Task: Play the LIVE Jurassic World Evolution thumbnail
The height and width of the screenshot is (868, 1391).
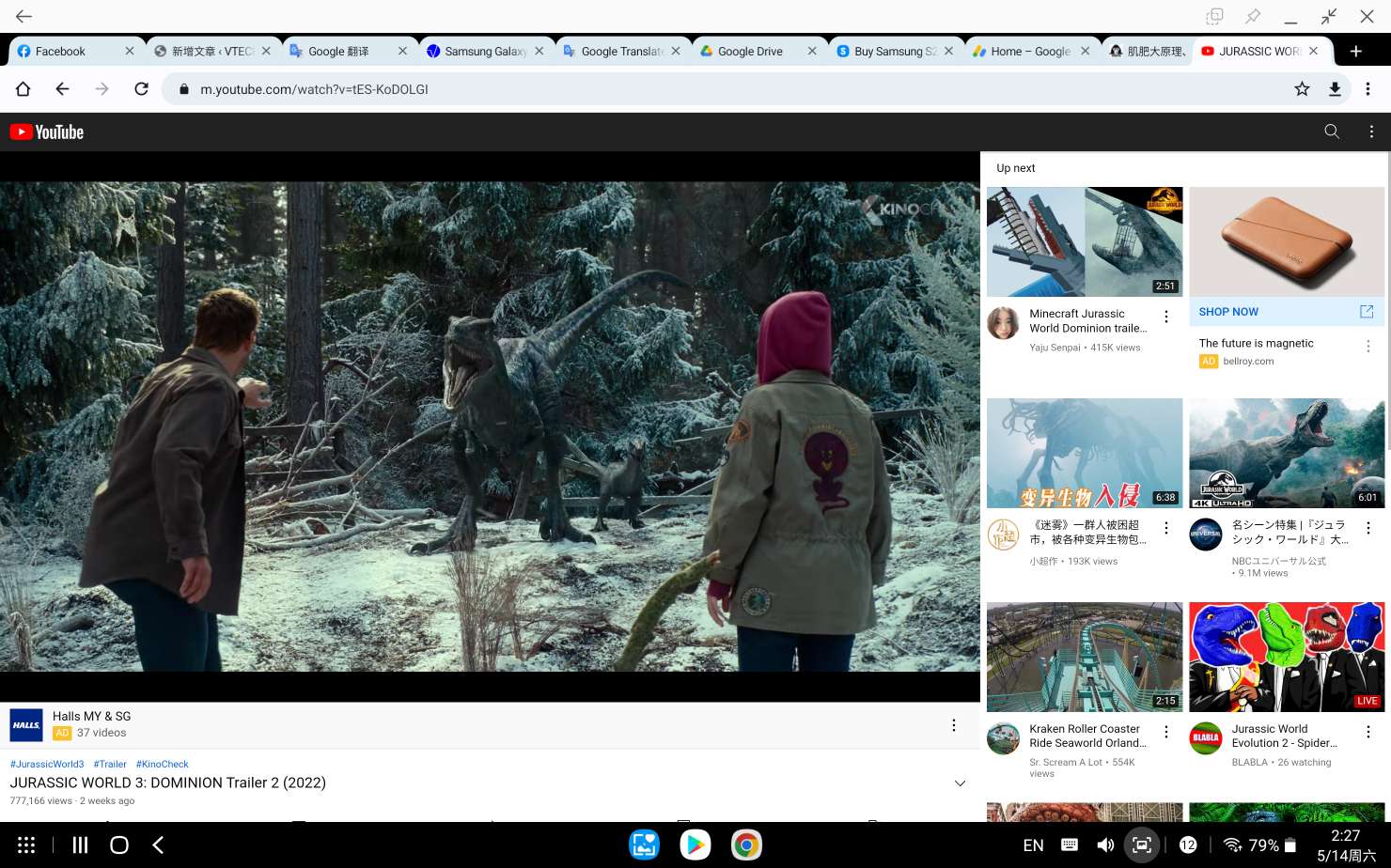Action: point(1287,657)
